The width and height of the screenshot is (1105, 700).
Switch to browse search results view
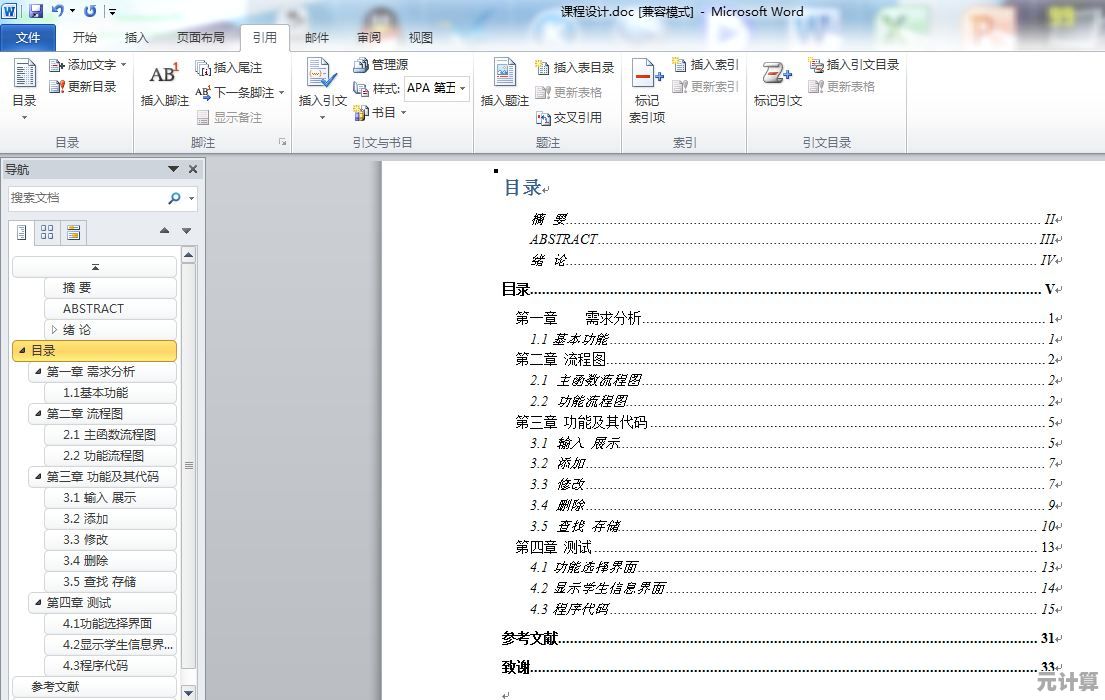click(73, 233)
